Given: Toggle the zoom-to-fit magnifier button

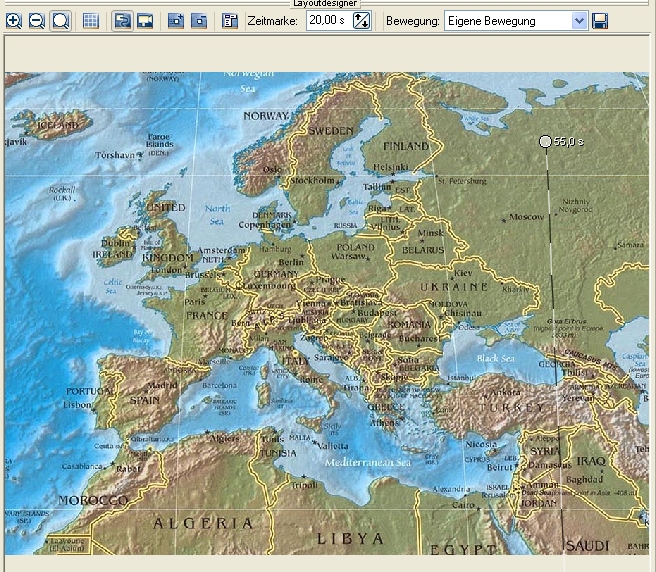Looking at the screenshot, I should [x=61, y=21].
